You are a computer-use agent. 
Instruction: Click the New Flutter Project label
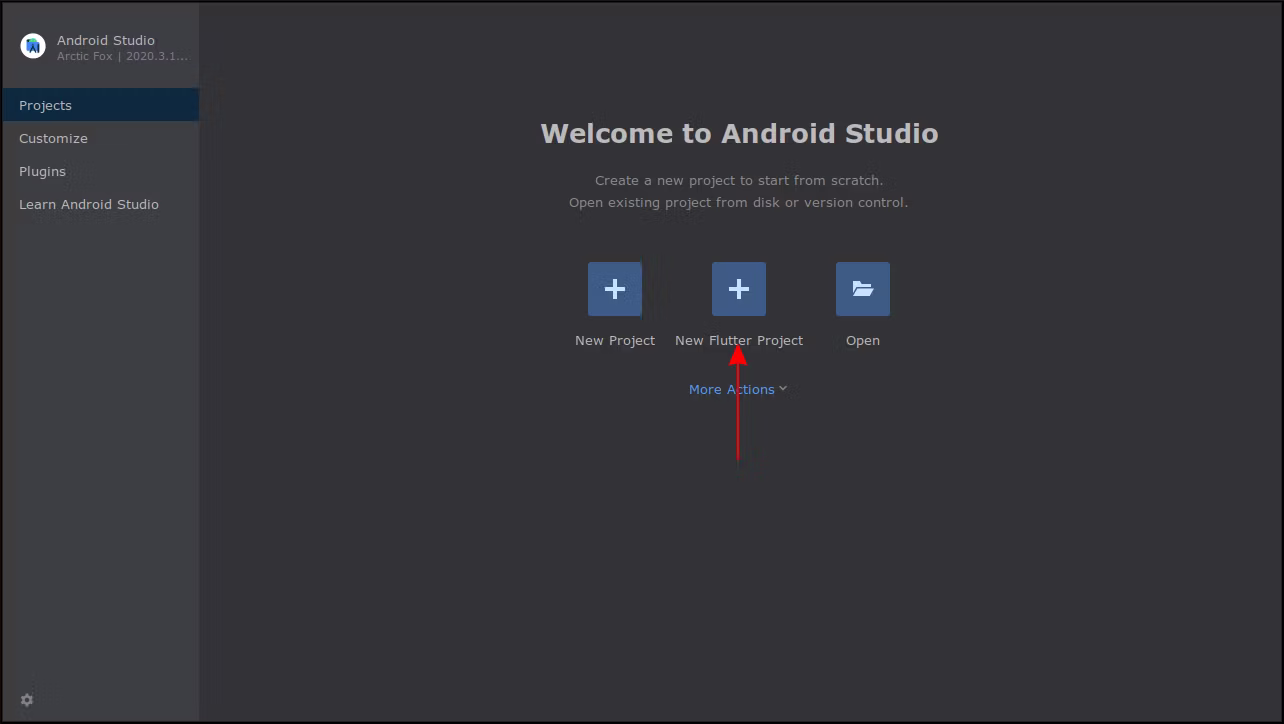point(739,341)
